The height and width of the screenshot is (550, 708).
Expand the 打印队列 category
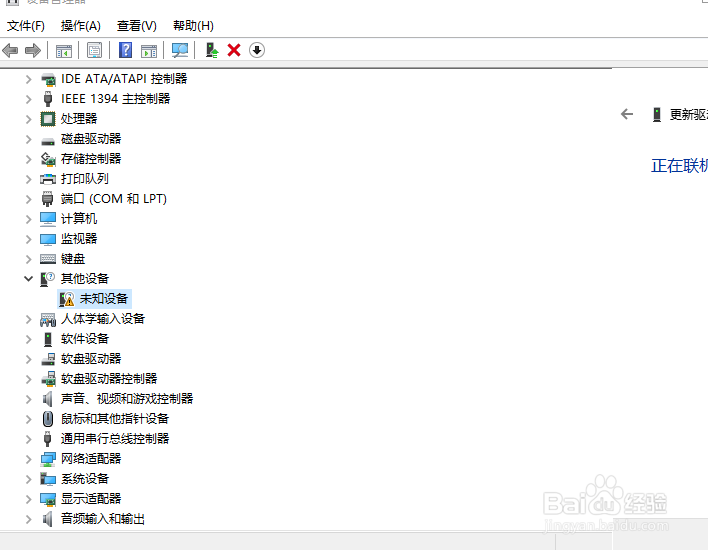(x=28, y=179)
